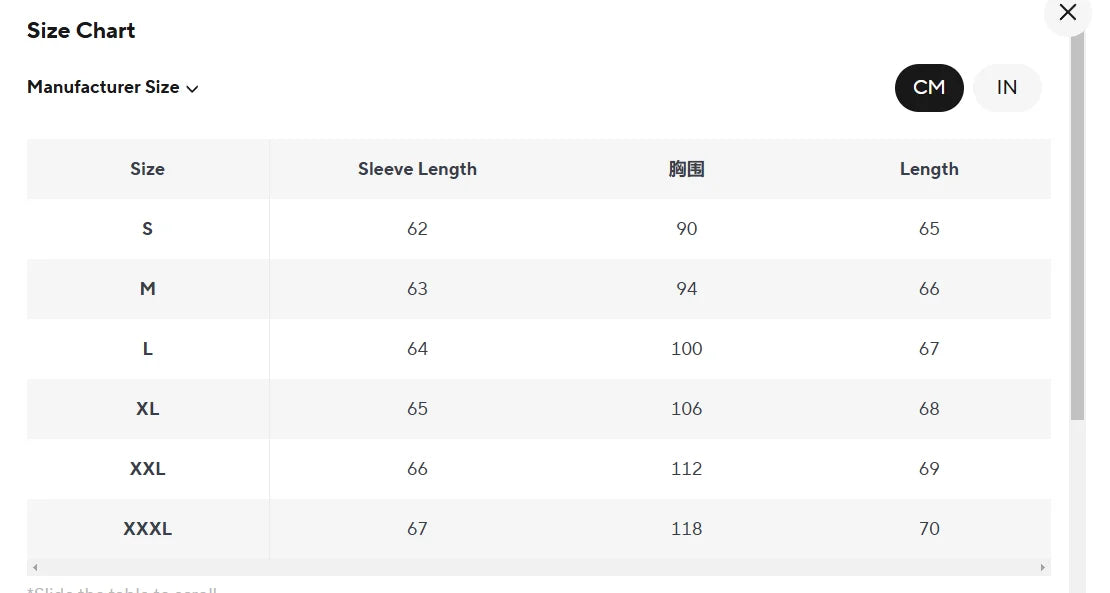Select the XL size row label
1110x593 pixels.
pyautogui.click(x=147, y=409)
